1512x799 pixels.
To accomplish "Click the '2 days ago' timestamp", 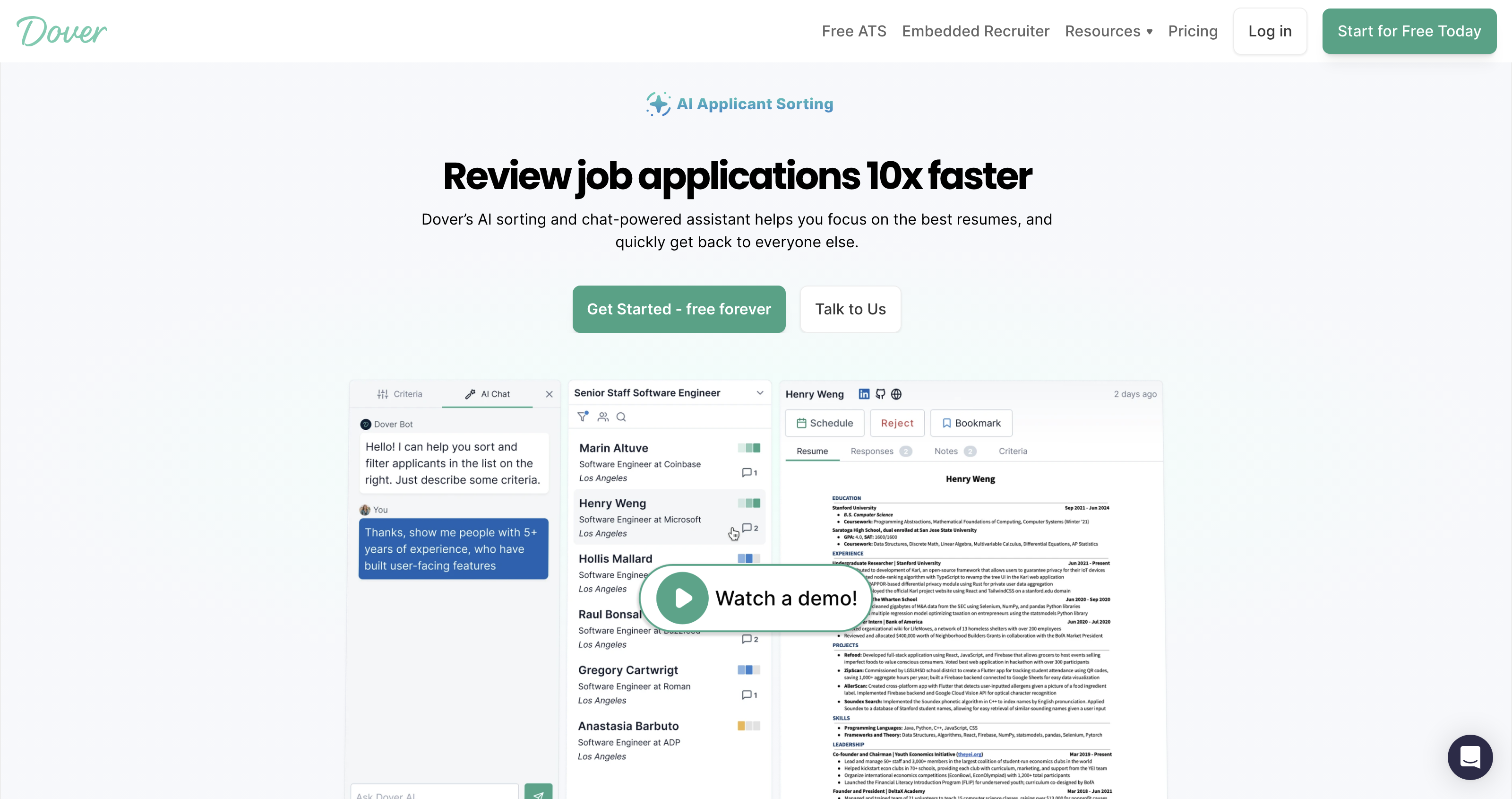I will pyautogui.click(x=1135, y=394).
